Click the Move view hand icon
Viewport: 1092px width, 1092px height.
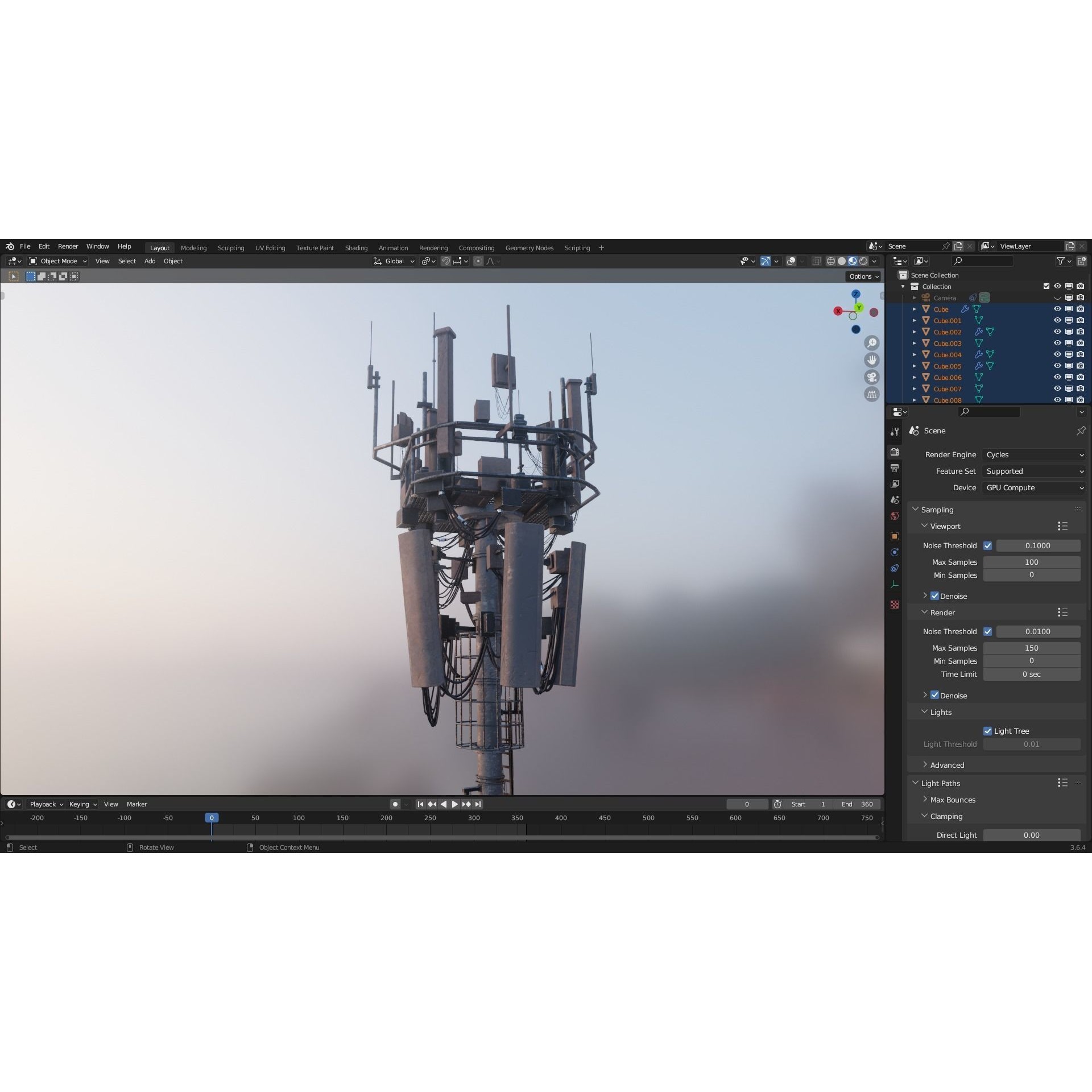(872, 360)
